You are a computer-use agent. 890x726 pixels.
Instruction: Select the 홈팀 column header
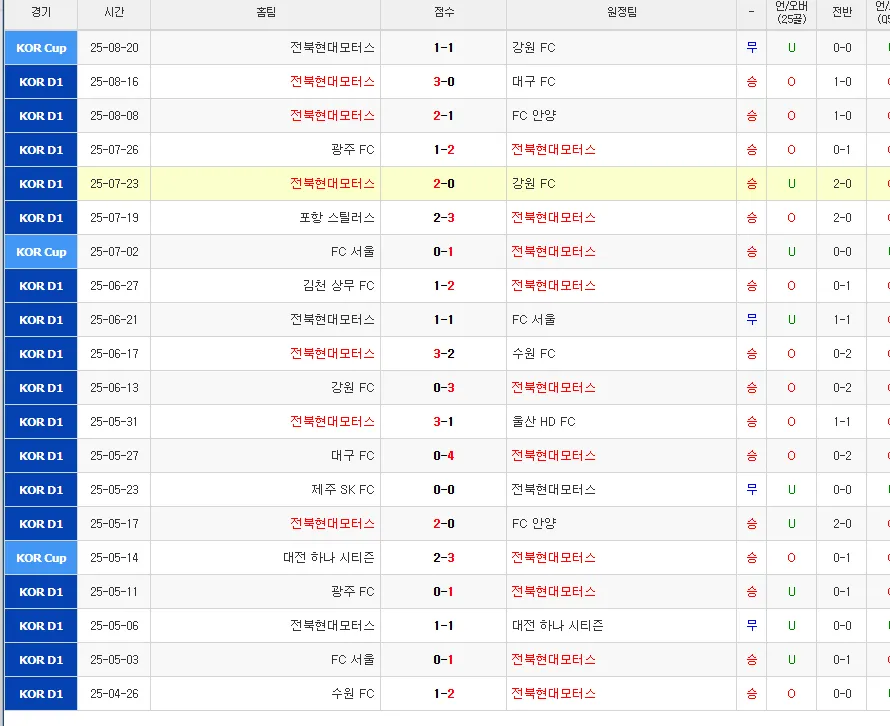pos(266,12)
